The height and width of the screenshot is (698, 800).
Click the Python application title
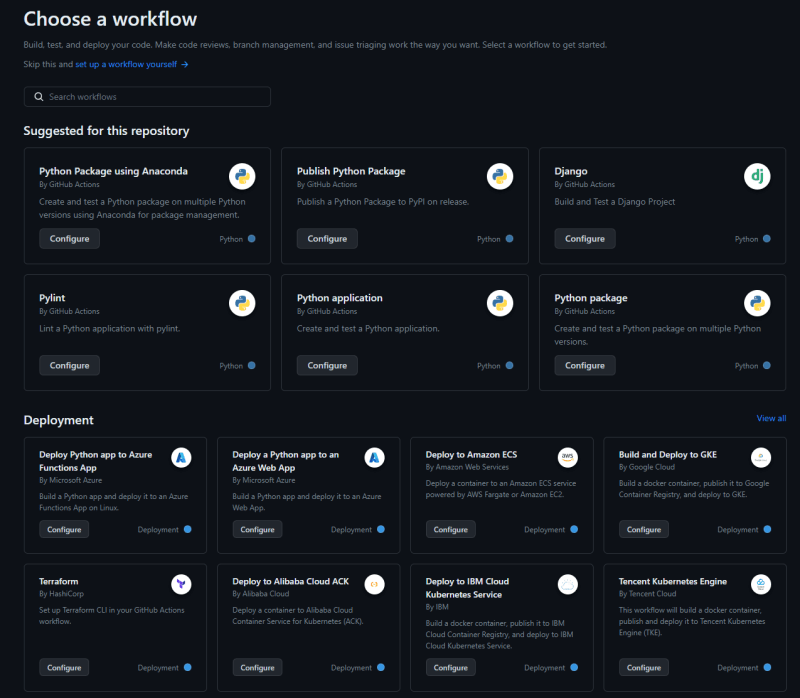pos(339,298)
